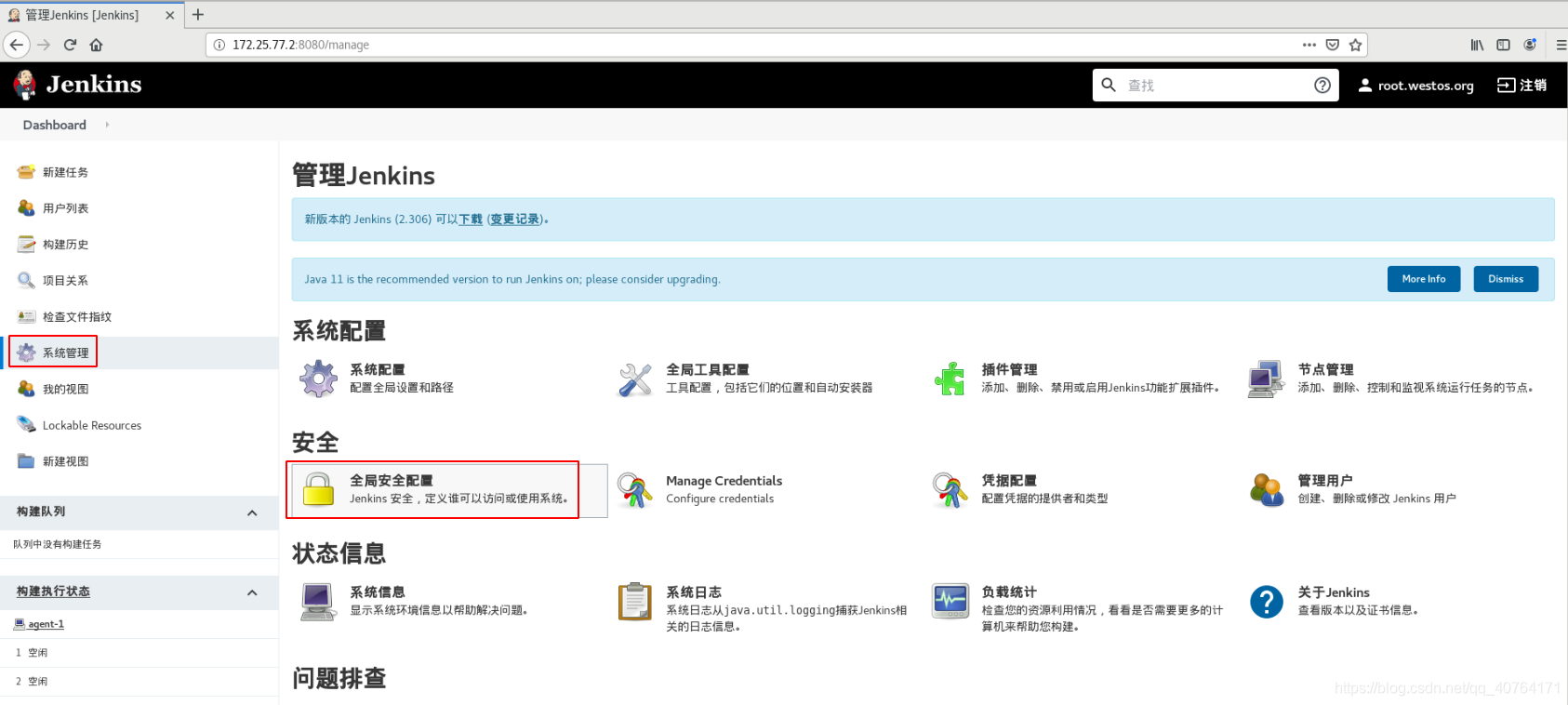Focus the 查找 search field
Screen dimensions: 1568x705
coord(1214,86)
